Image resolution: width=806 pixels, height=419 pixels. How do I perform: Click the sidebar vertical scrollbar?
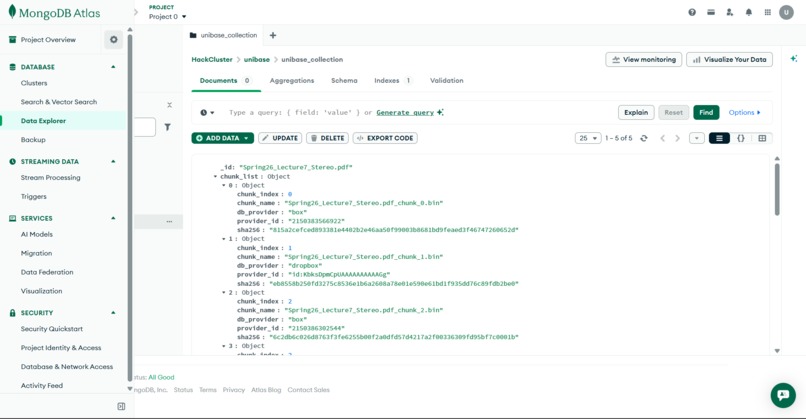(x=130, y=206)
